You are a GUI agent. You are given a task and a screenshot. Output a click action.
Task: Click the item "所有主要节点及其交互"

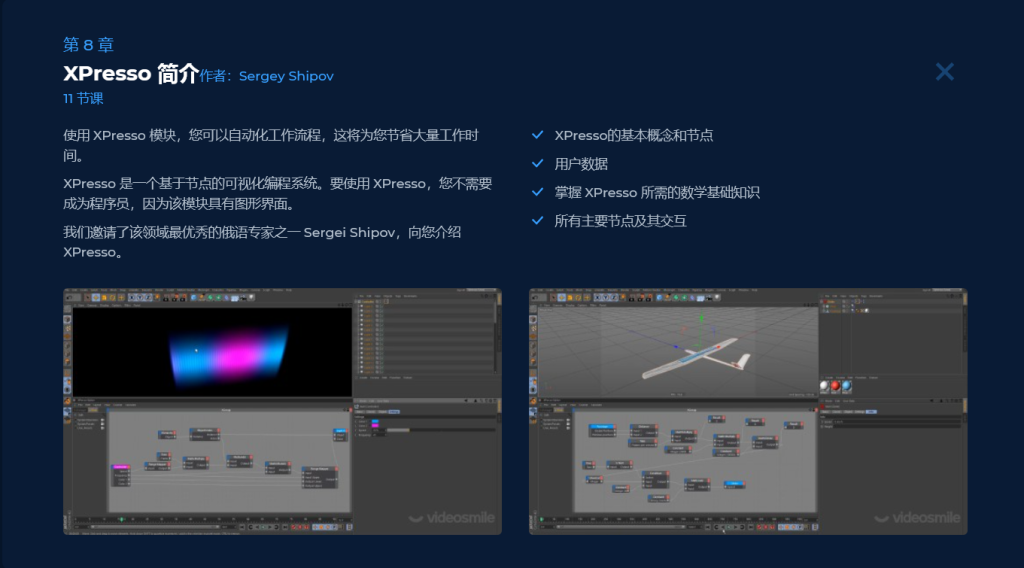click(620, 221)
